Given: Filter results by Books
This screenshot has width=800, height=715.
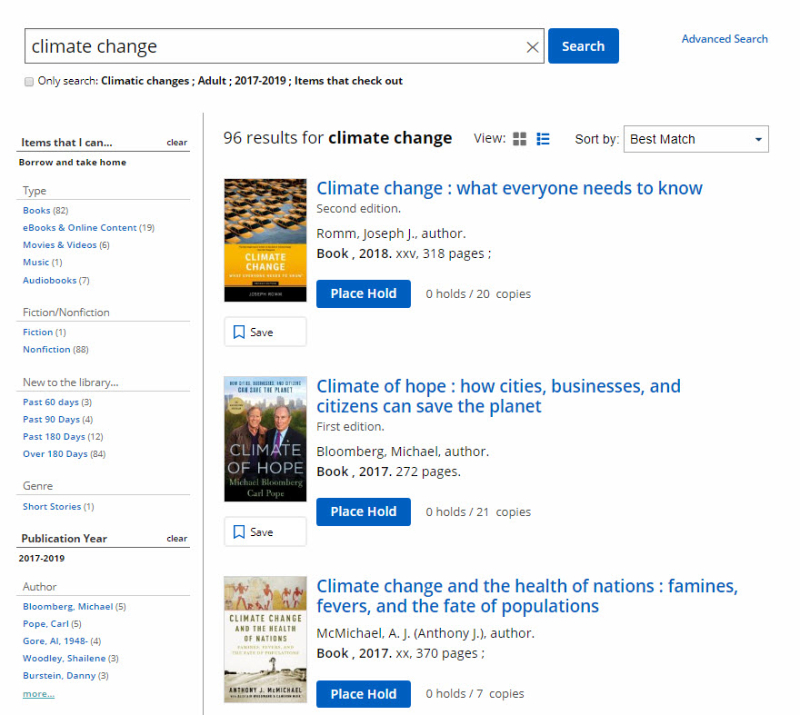Looking at the screenshot, I should point(36,209).
